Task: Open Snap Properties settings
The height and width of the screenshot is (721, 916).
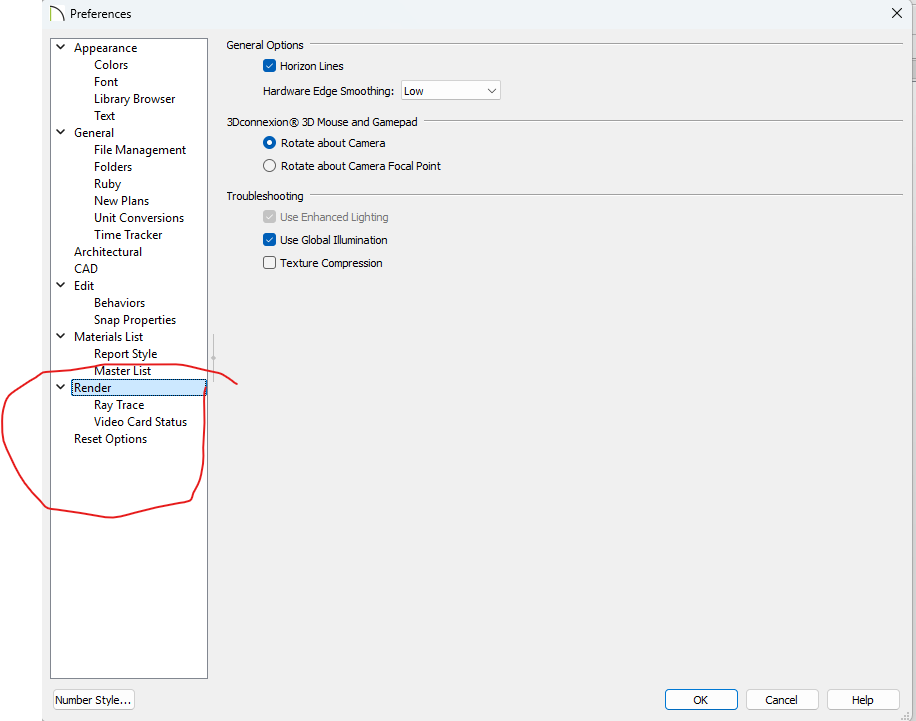Action: coord(134,320)
